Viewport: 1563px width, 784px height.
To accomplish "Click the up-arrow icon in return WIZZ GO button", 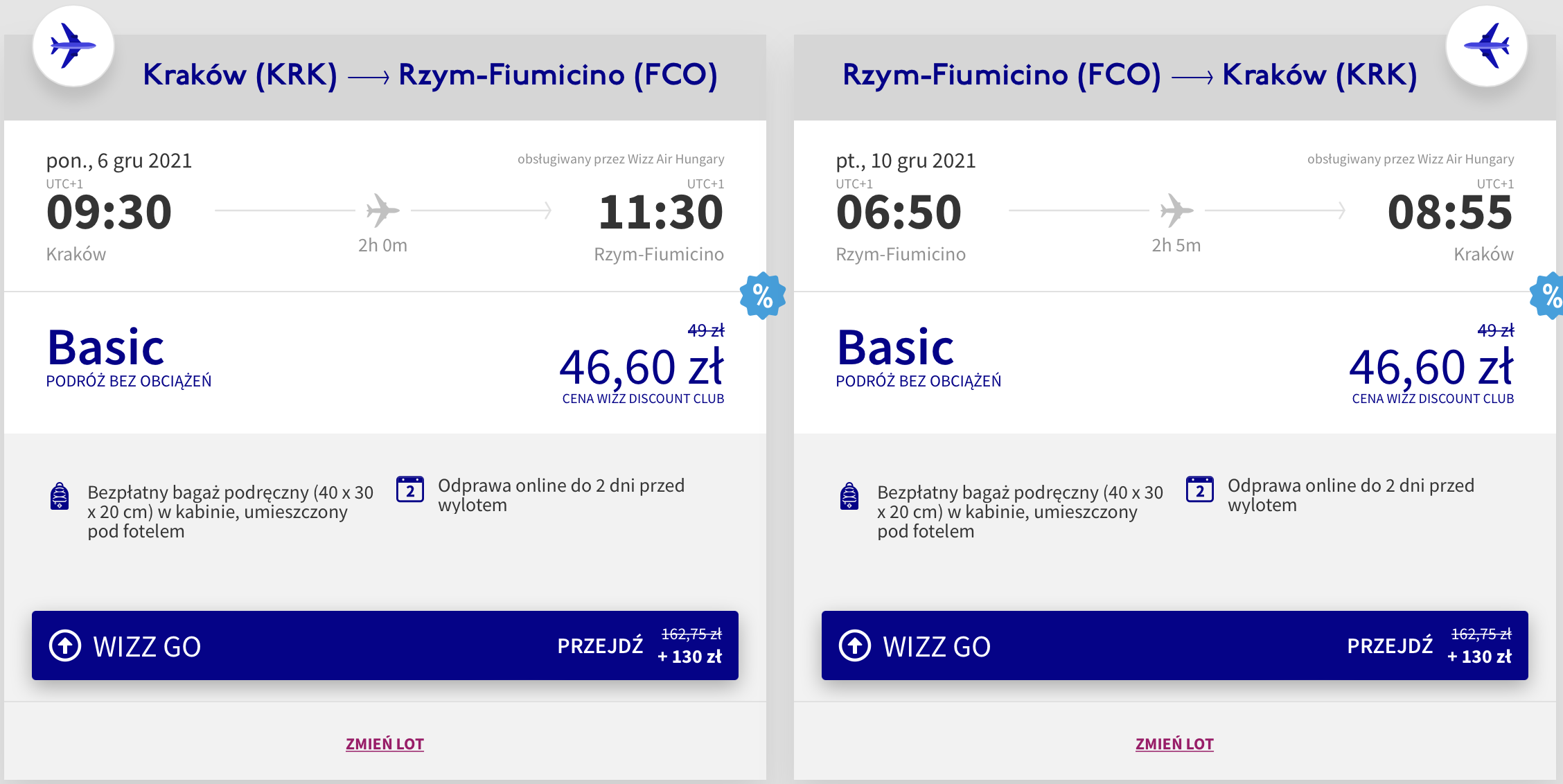I will 855,645.
